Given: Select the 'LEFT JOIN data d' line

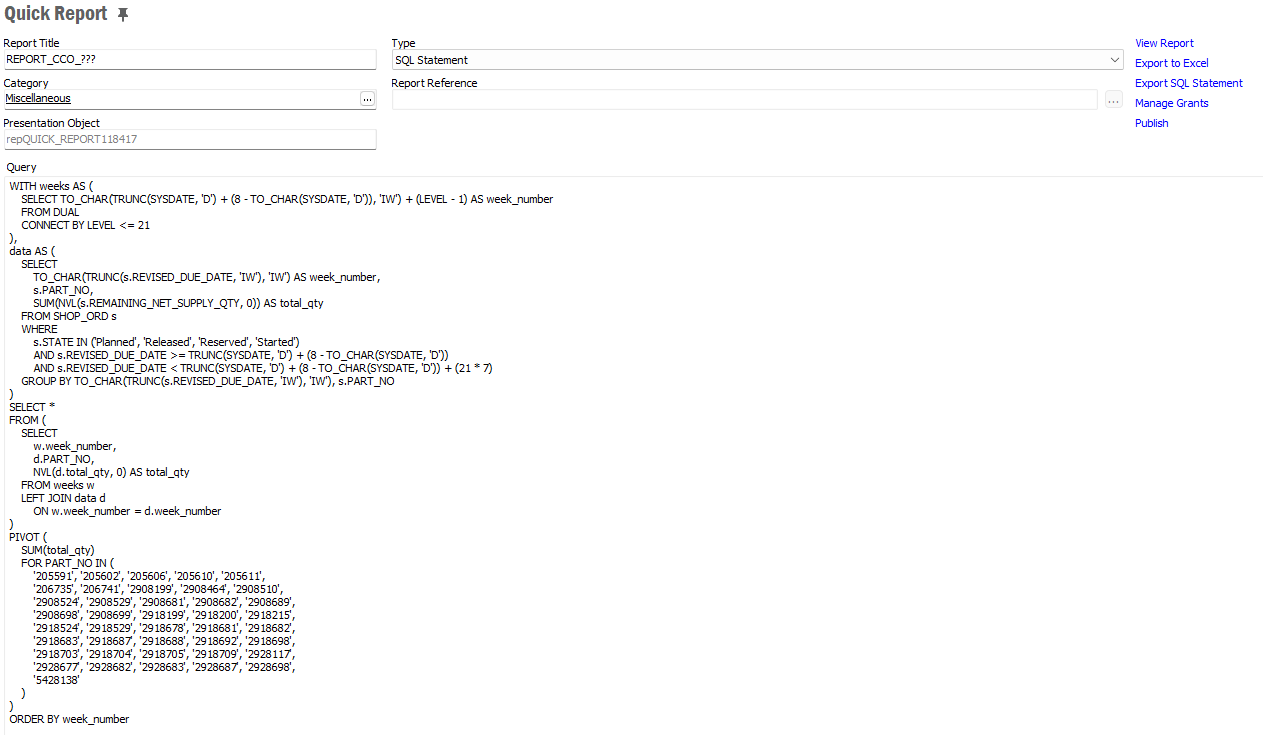Looking at the screenshot, I should [63, 498].
